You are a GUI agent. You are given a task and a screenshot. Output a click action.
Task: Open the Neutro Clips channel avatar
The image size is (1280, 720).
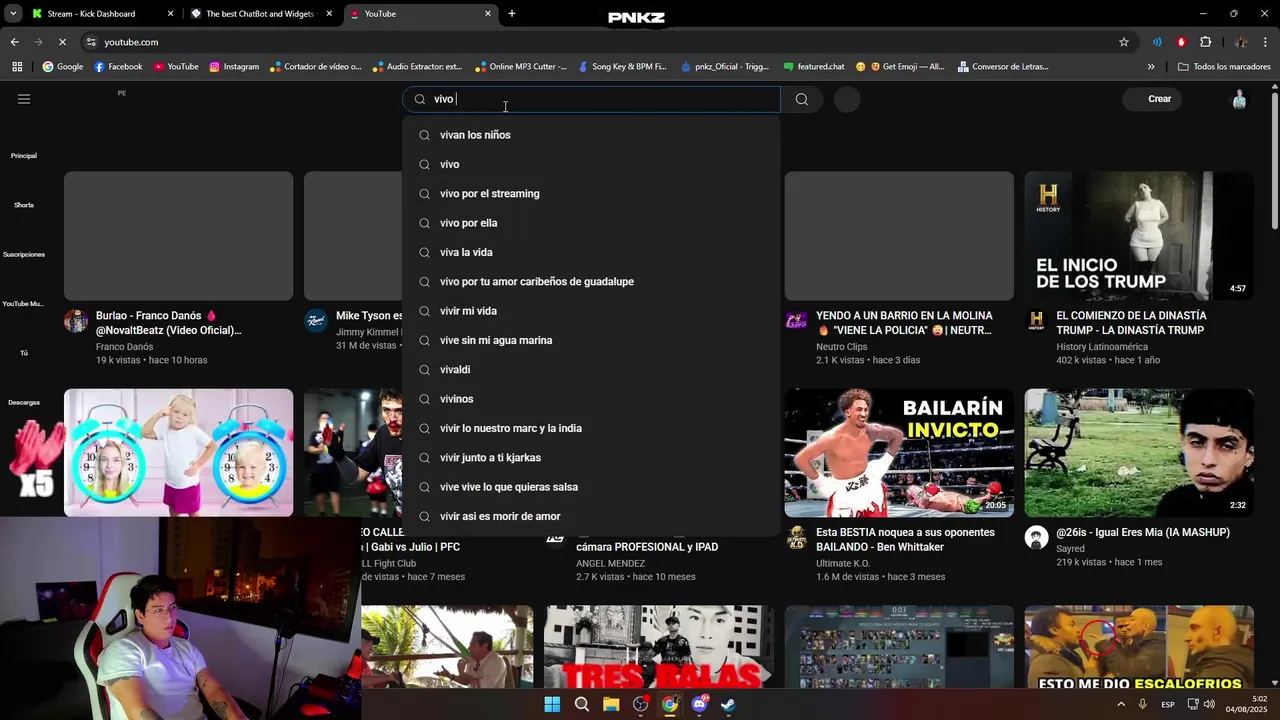click(796, 321)
